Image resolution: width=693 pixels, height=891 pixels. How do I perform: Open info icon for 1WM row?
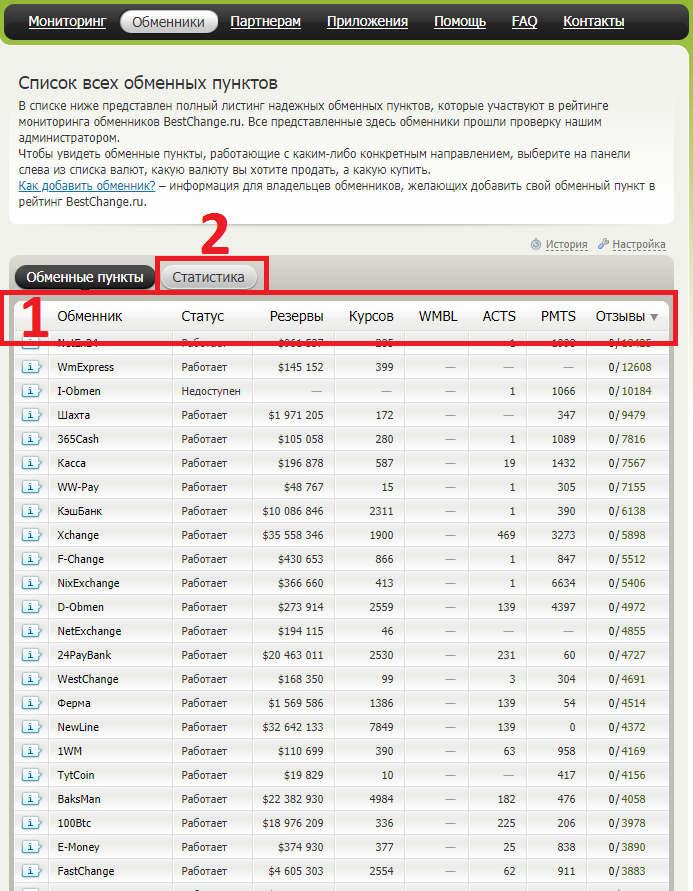point(31,751)
